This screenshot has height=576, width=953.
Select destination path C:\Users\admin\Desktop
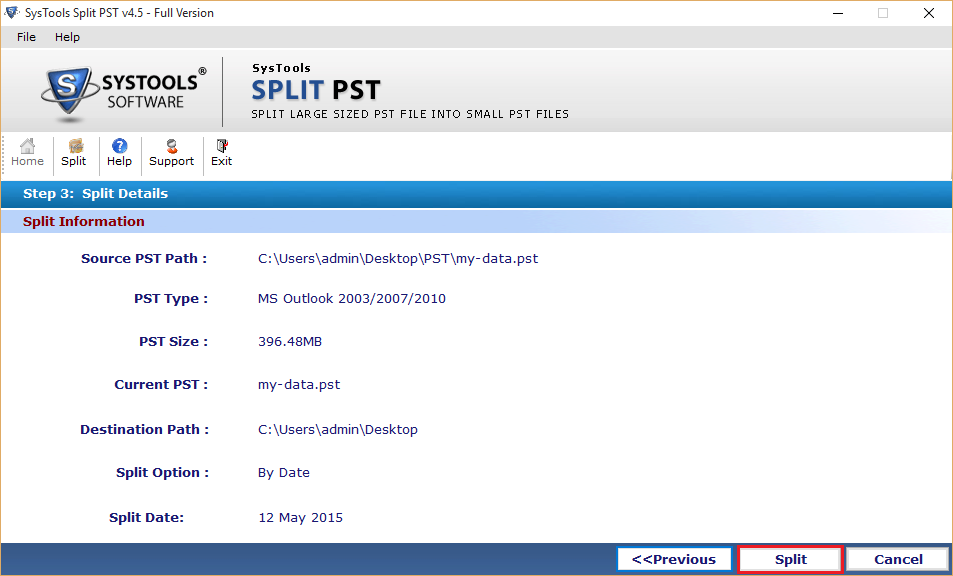pos(338,430)
